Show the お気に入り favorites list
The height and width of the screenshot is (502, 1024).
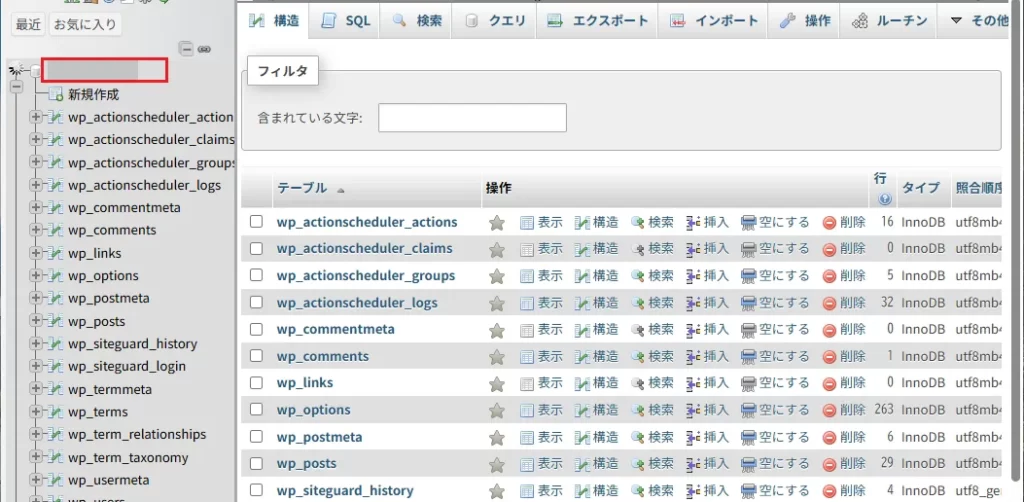(85, 25)
